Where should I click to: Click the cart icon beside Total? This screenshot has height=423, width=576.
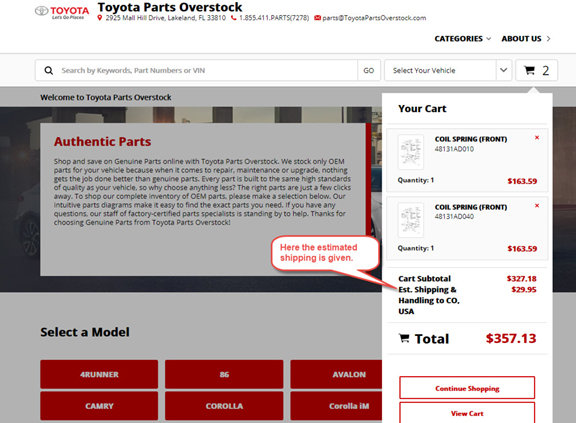pos(404,338)
